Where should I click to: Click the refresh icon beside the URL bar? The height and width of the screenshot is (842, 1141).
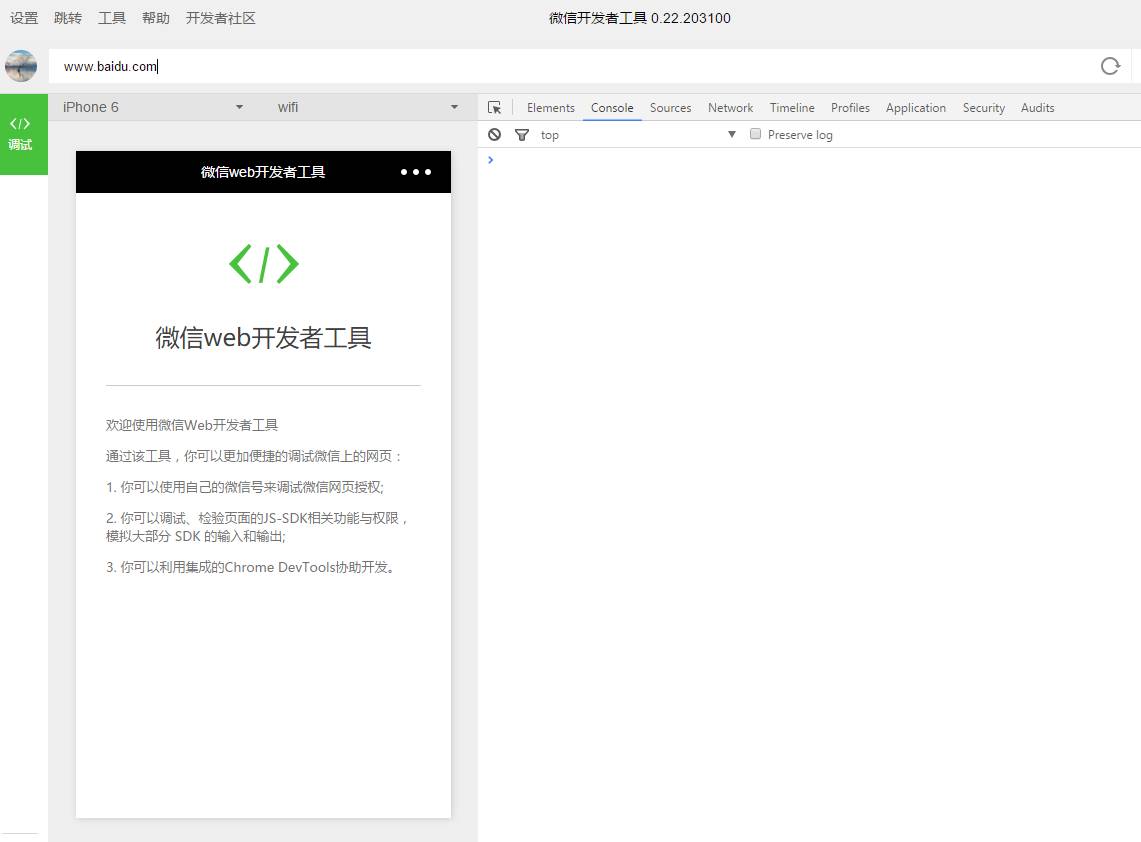tap(1110, 66)
